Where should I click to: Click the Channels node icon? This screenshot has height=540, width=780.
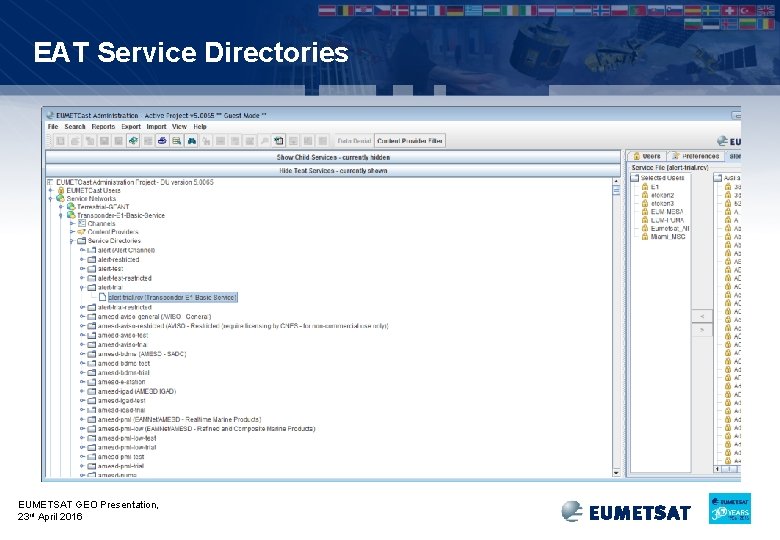click(x=82, y=224)
